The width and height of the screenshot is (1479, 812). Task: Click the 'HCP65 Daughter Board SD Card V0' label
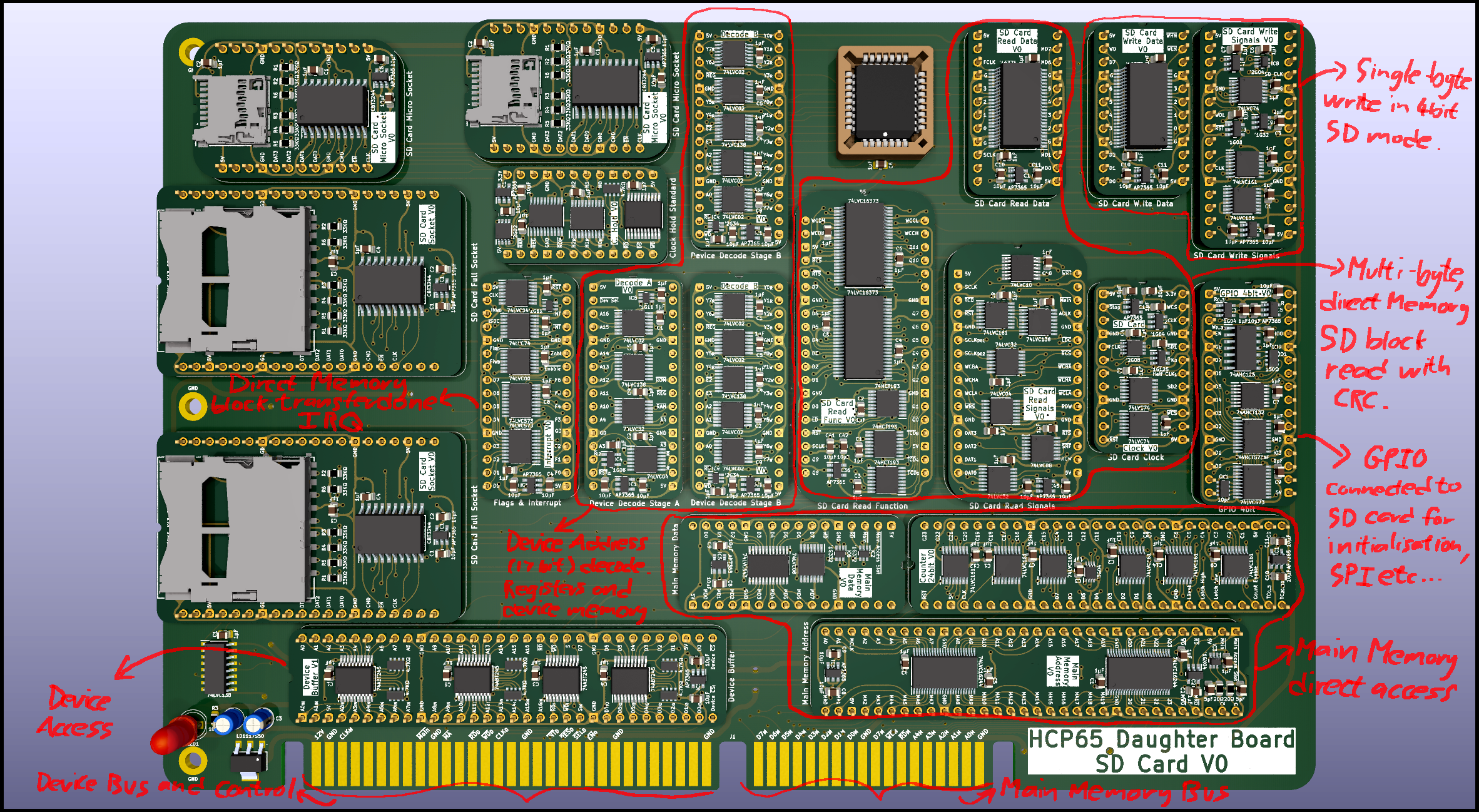(x=1161, y=751)
